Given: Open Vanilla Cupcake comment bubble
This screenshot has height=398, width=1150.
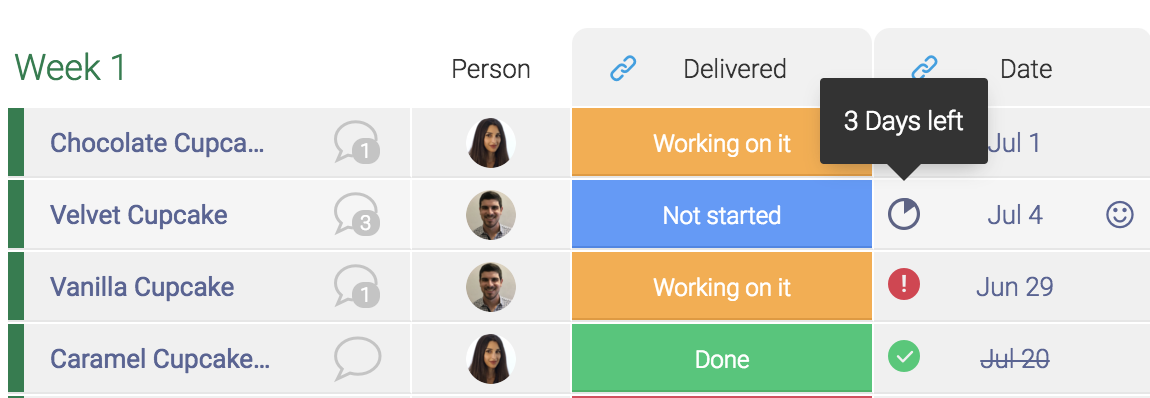Looking at the screenshot, I should [356, 286].
